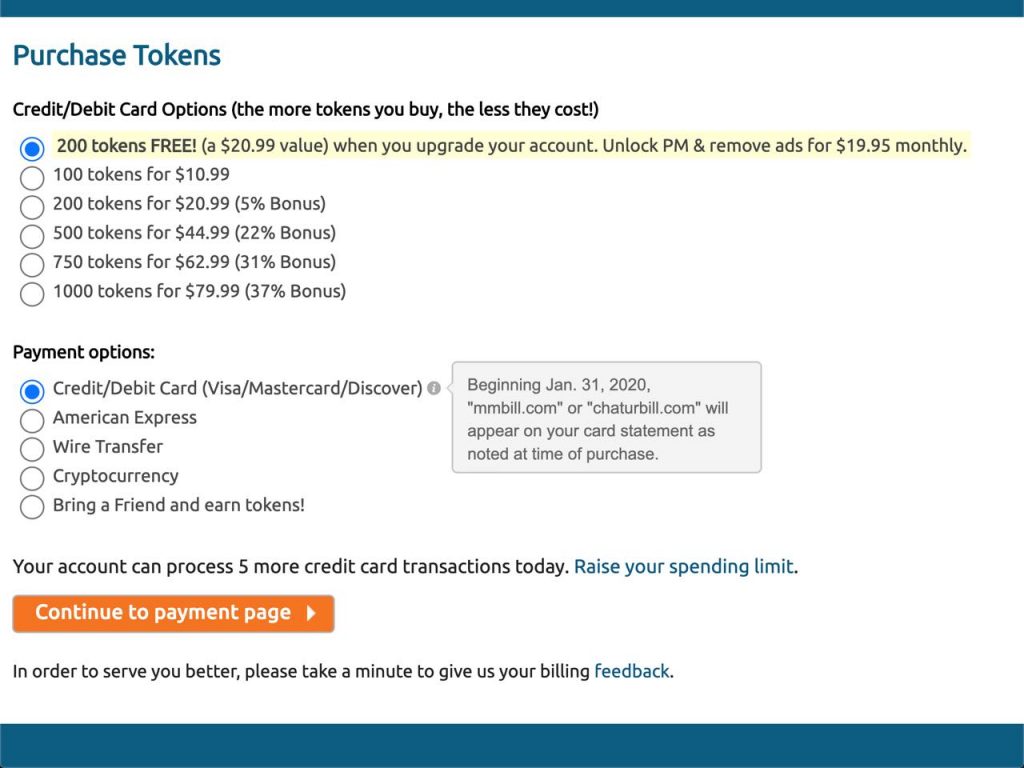Select 1000 tokens for $79.99 option
Image resolution: width=1024 pixels, height=768 pixels.
[x=32, y=294]
